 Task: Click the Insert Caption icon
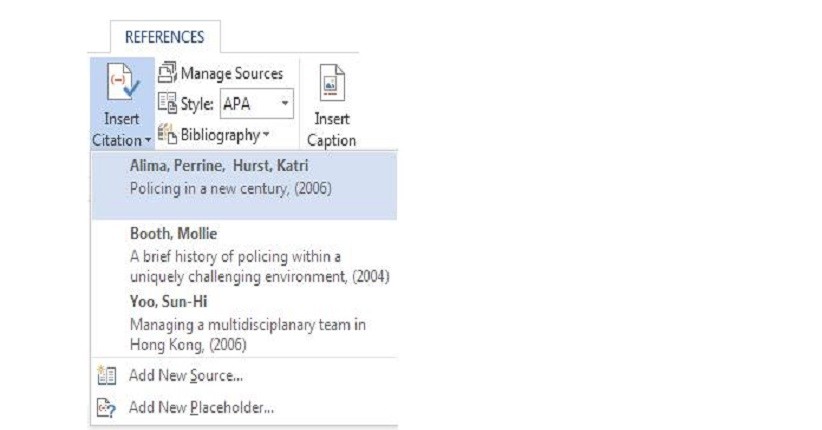[x=332, y=84]
